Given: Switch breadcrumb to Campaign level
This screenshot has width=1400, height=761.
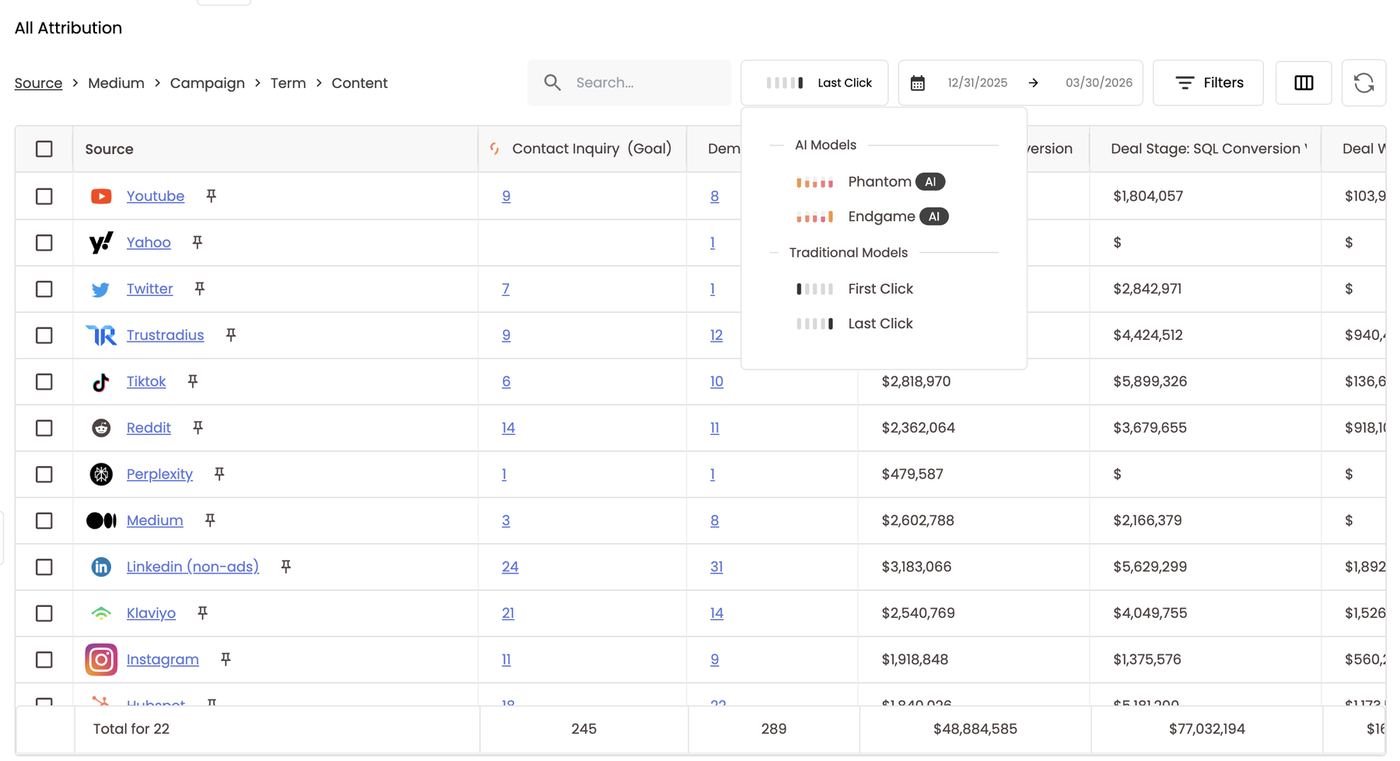Looking at the screenshot, I should click(x=207, y=83).
